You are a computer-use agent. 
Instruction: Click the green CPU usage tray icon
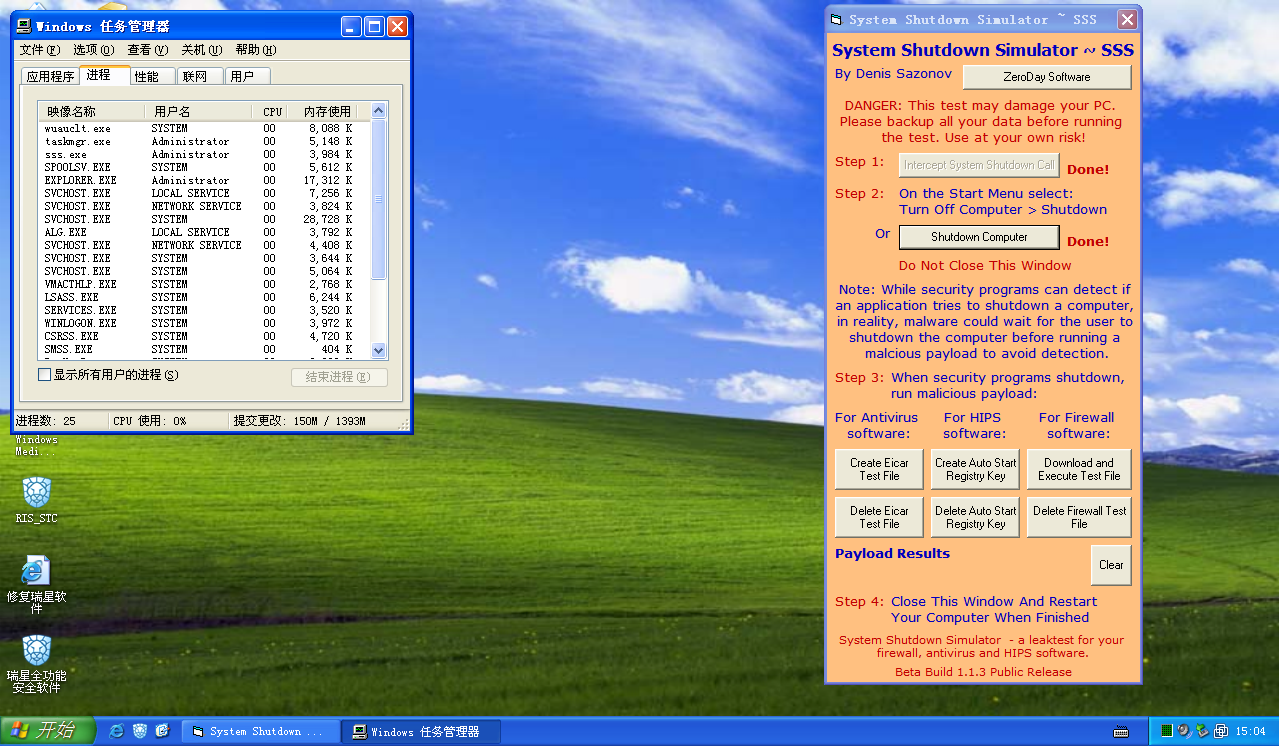point(1166,731)
